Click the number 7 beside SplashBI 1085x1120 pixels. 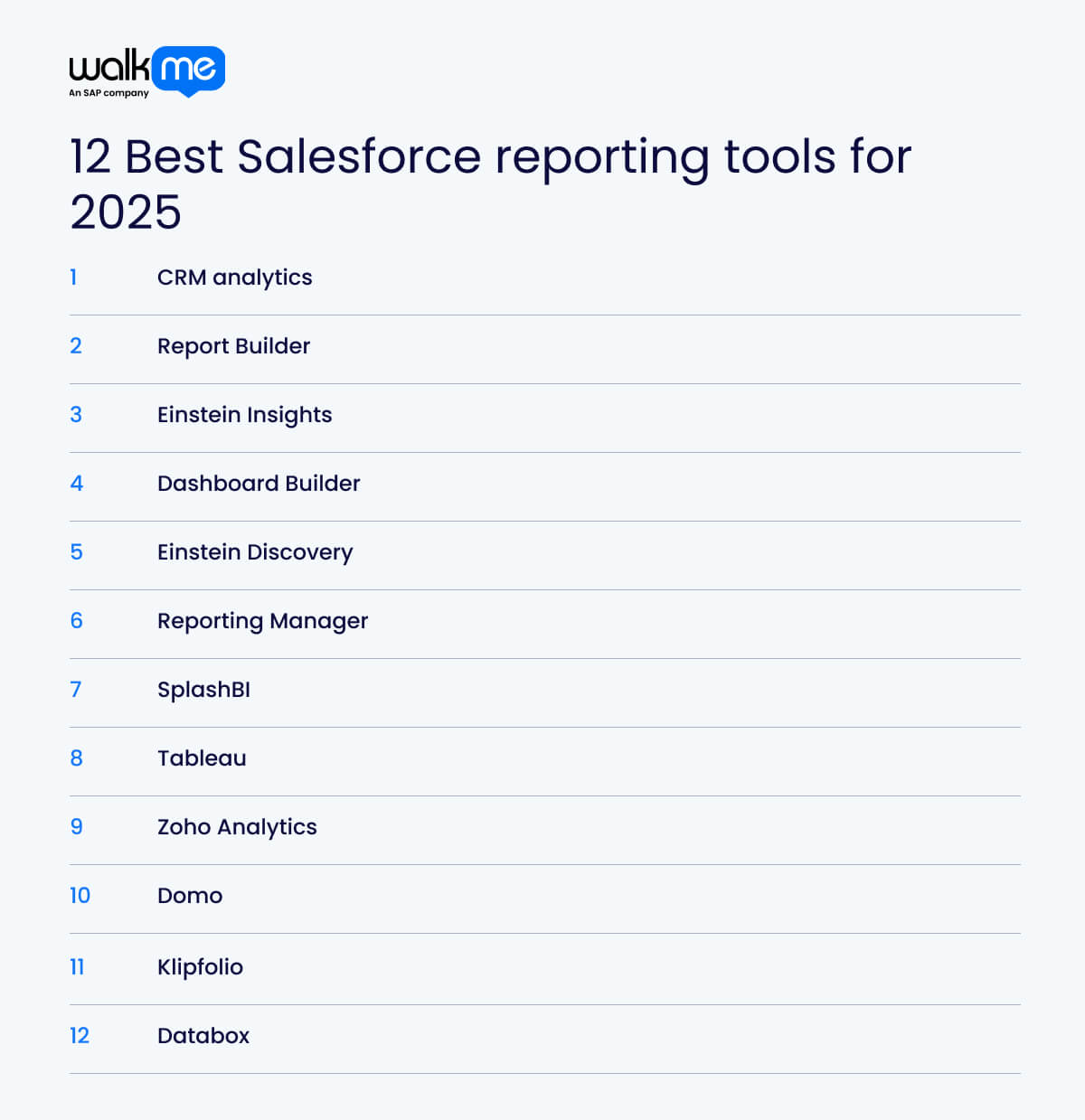tap(76, 690)
